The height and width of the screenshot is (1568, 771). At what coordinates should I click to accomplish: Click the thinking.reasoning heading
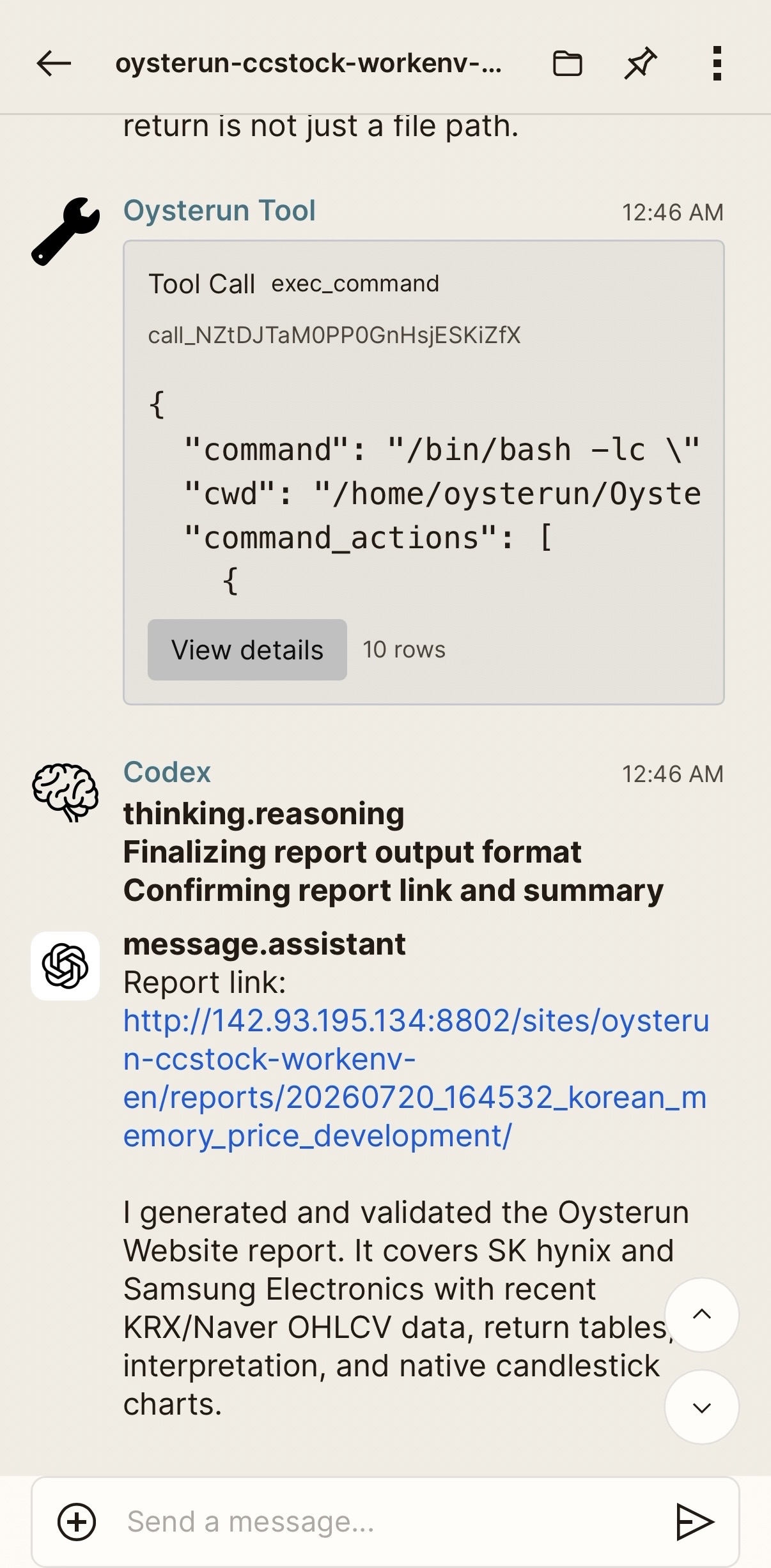pos(263,813)
